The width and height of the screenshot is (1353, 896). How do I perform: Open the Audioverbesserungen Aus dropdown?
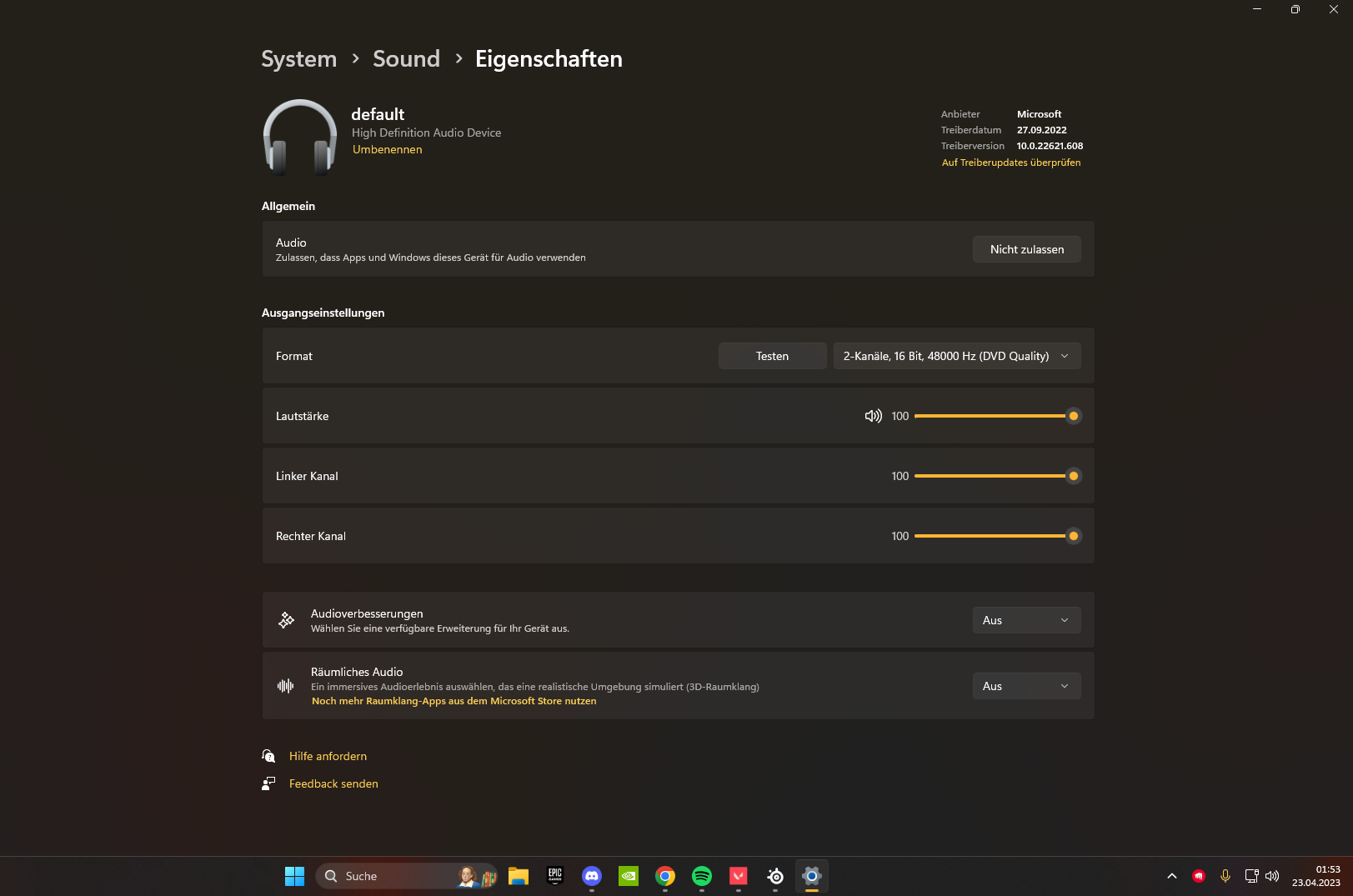pos(1027,620)
